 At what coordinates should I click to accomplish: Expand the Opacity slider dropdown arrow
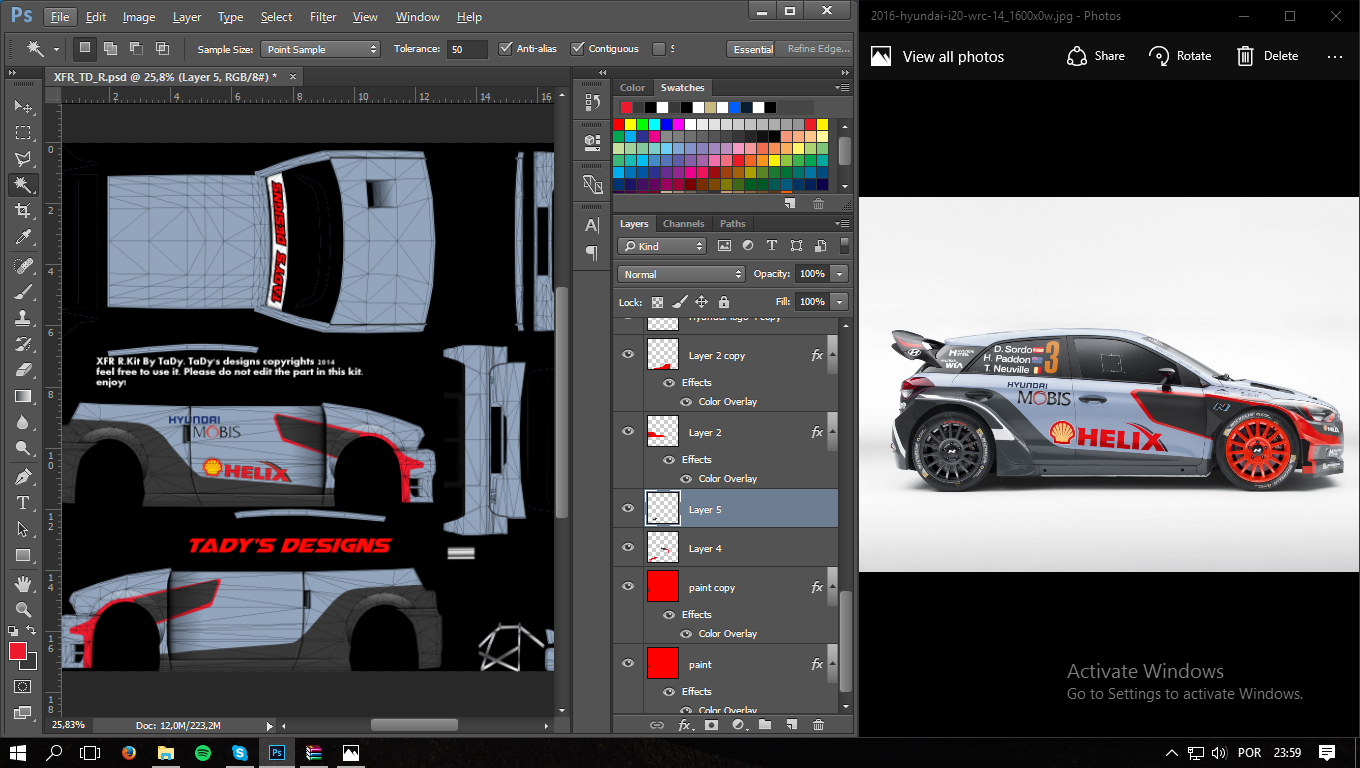point(839,274)
